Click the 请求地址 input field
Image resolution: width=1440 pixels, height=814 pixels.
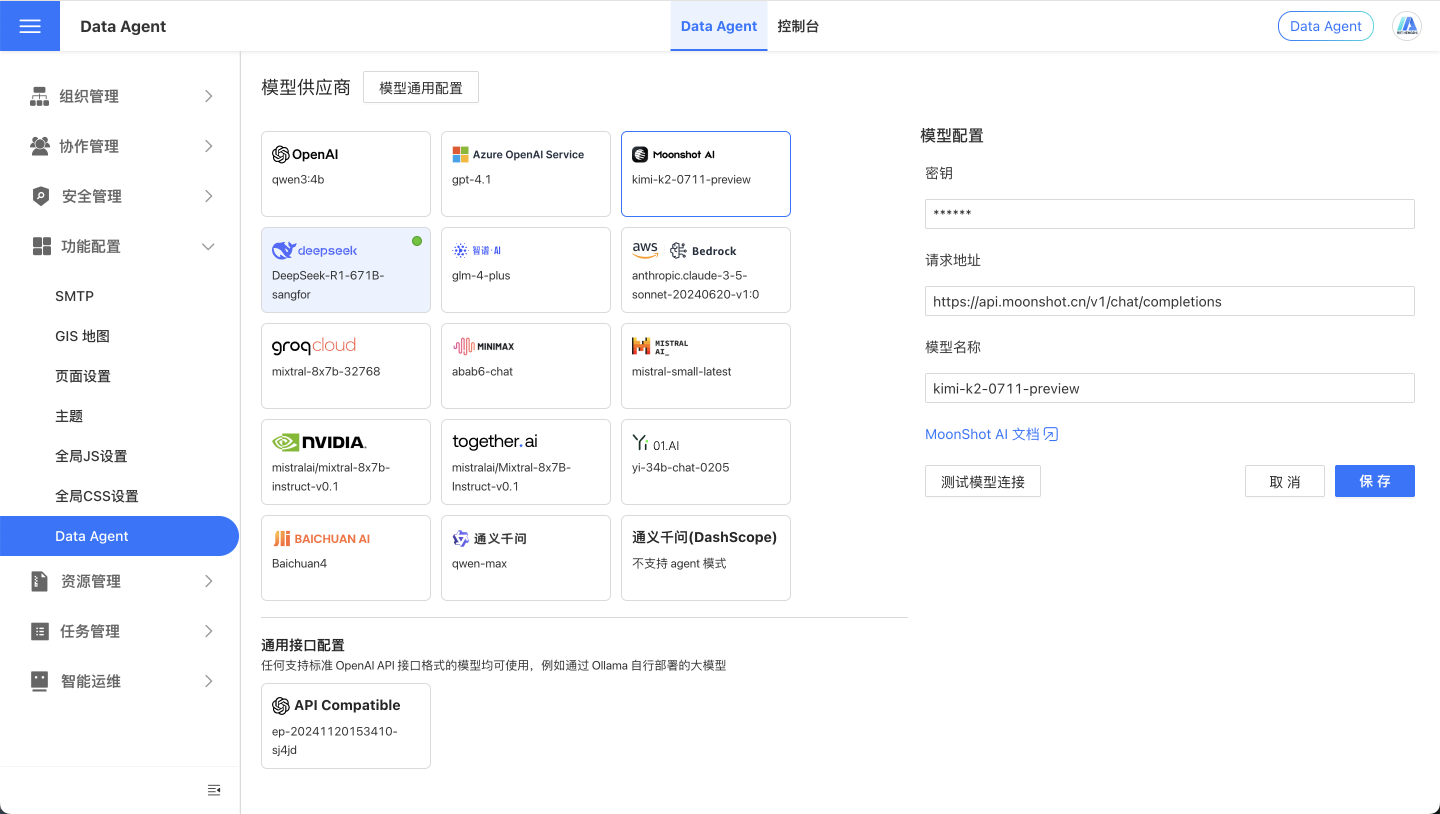1169,301
